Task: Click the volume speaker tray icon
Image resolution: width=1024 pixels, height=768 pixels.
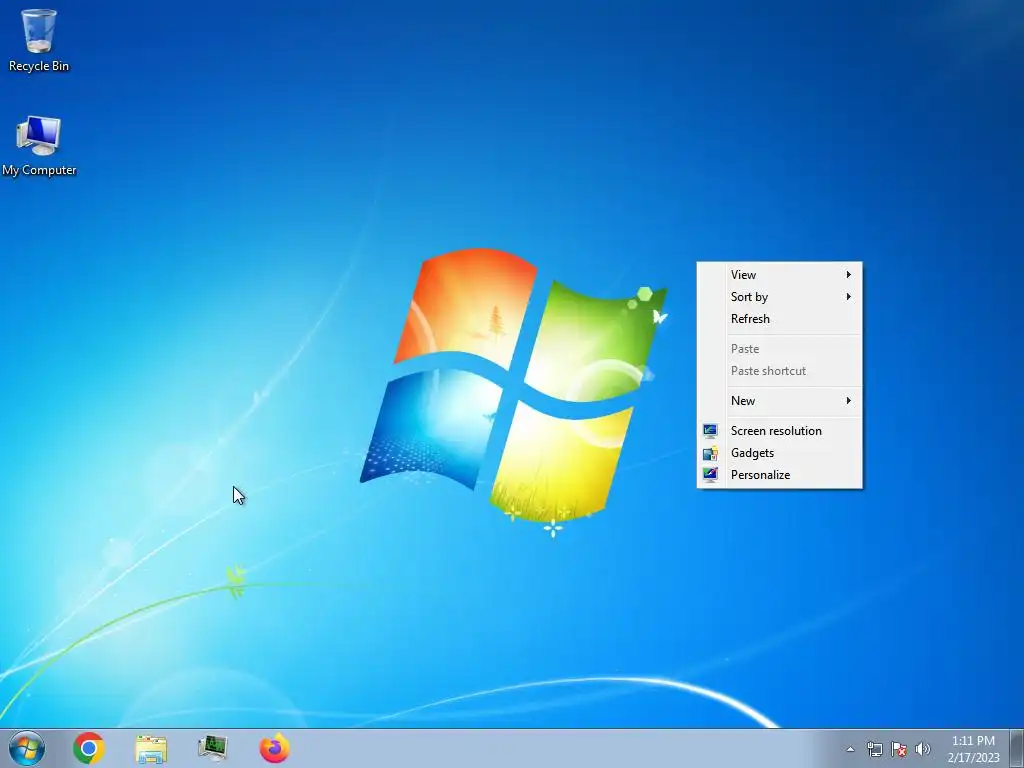Action: [x=923, y=749]
